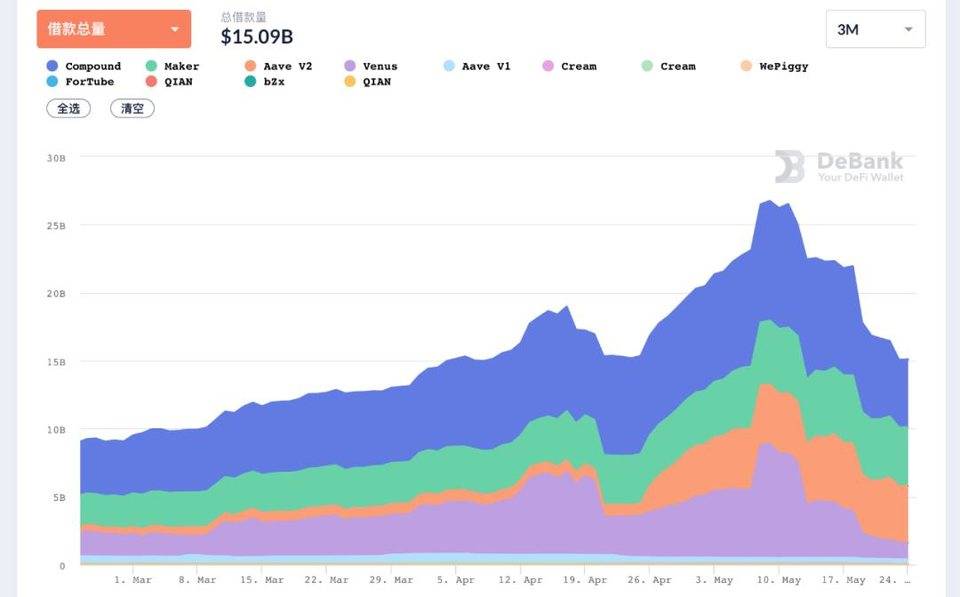Expand the 3M time range selector

[x=875, y=30]
